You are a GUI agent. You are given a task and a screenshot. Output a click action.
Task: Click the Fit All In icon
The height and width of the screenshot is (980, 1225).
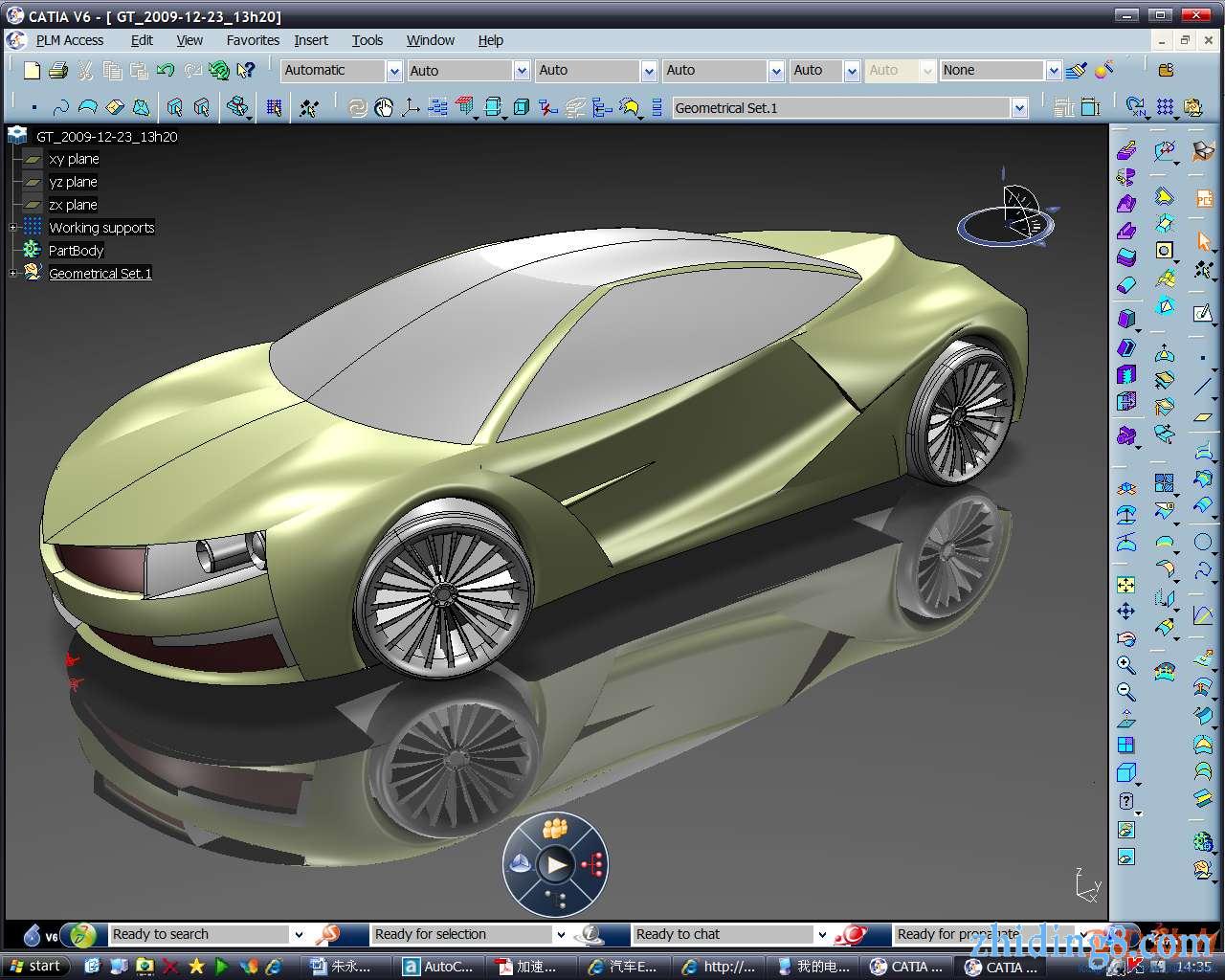tap(1125, 585)
